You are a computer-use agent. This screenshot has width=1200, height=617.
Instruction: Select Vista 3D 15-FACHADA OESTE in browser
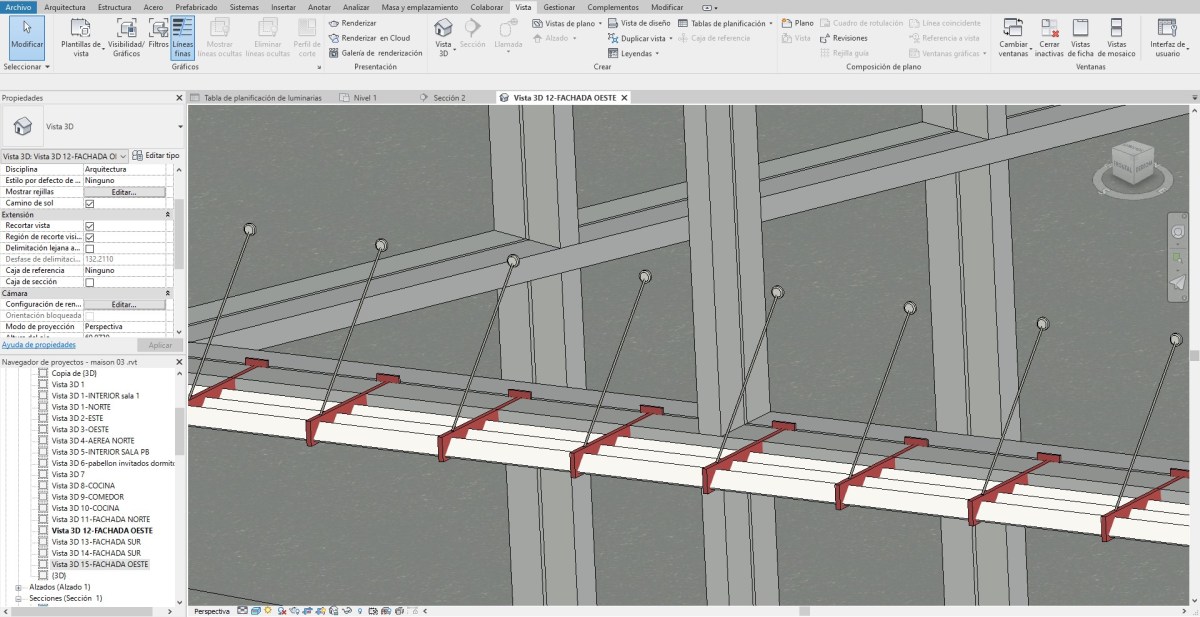click(100, 564)
